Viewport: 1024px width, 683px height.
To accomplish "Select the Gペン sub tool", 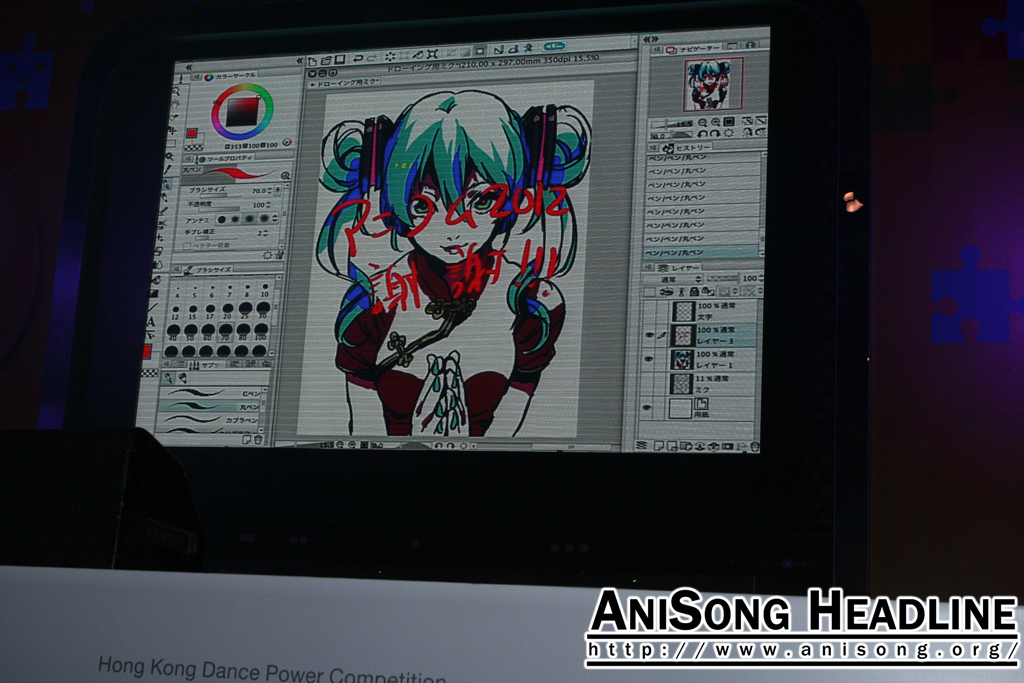I will point(210,394).
